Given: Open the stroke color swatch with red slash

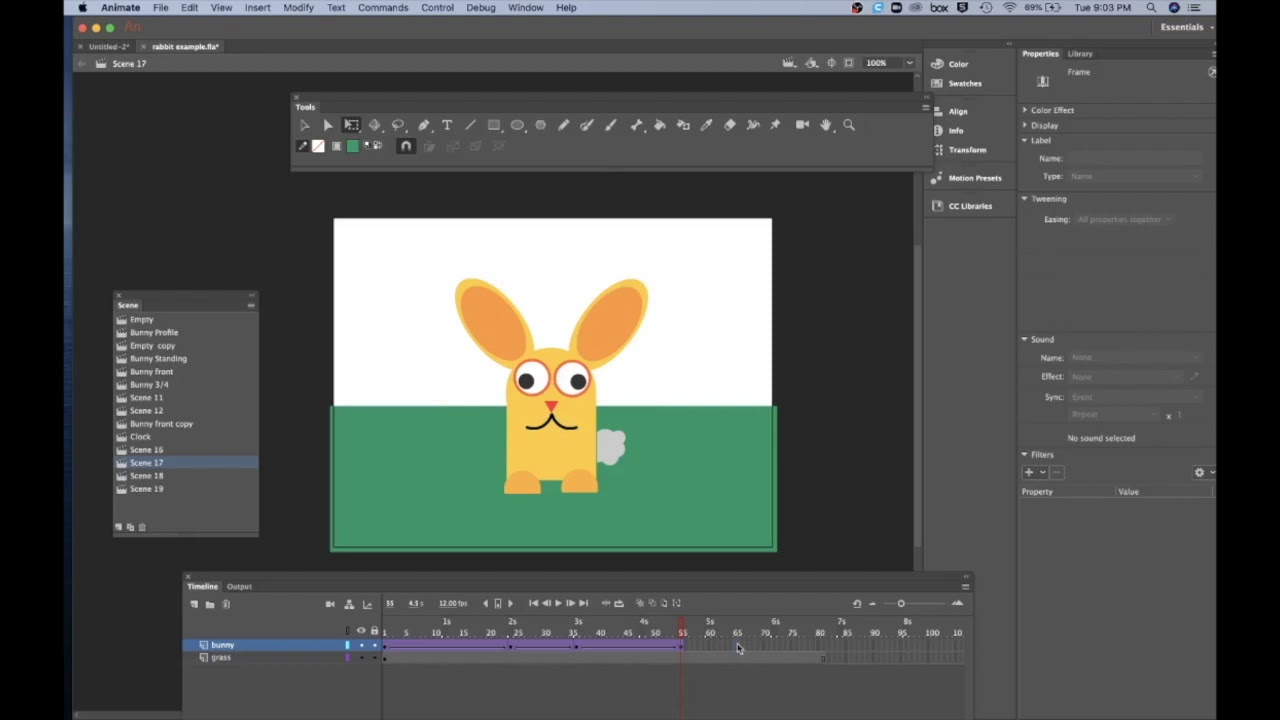Looking at the screenshot, I should (318, 147).
